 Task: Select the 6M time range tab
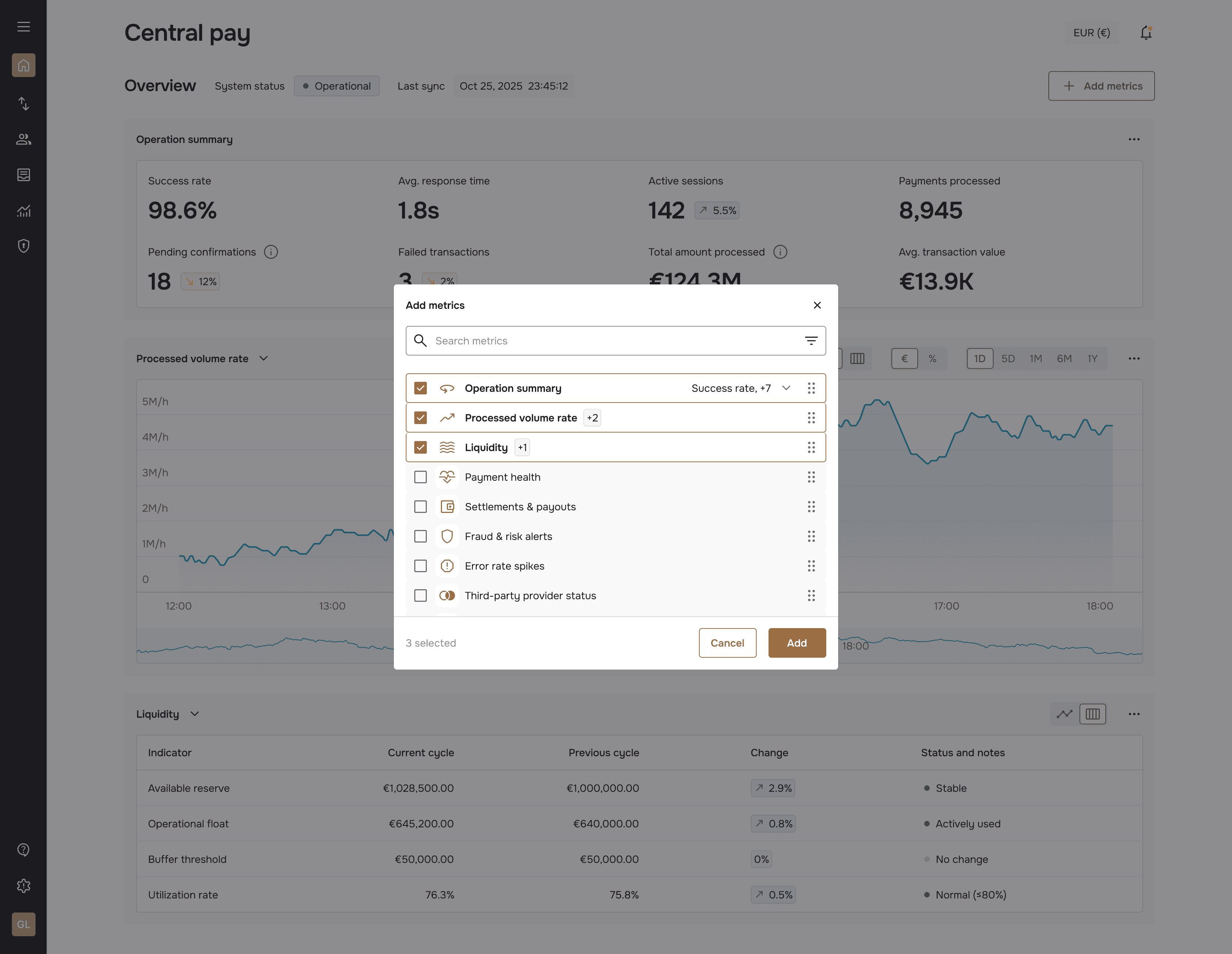click(1064, 358)
